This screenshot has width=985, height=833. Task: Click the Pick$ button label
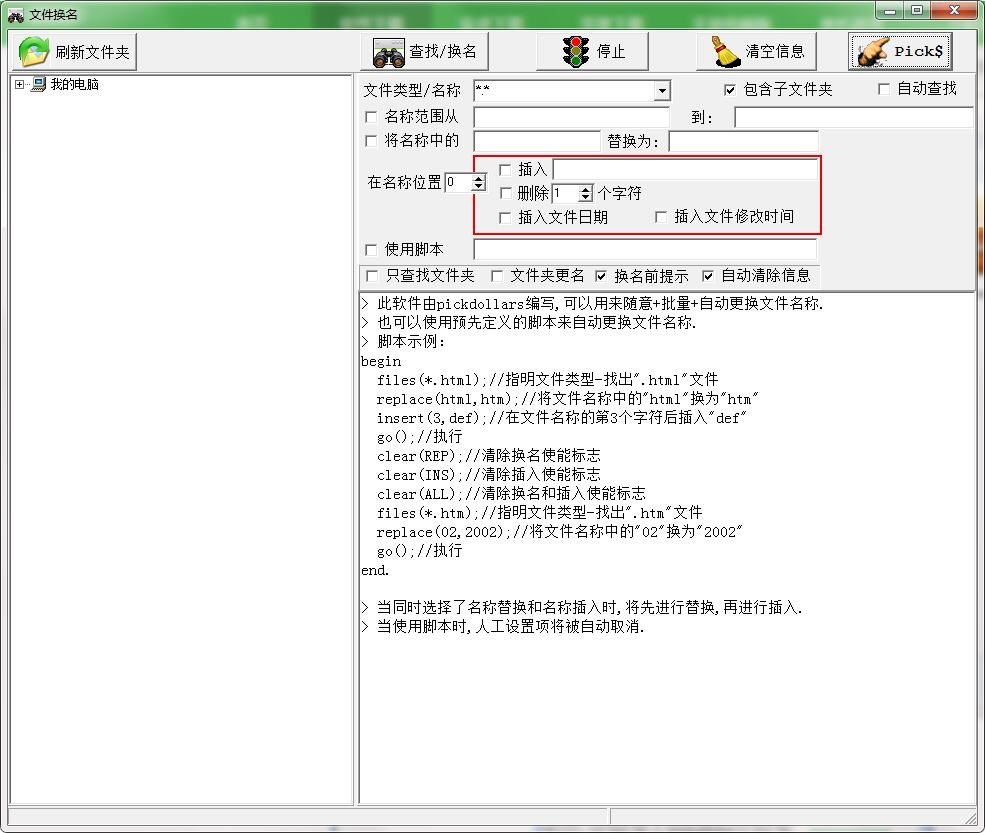(x=918, y=52)
